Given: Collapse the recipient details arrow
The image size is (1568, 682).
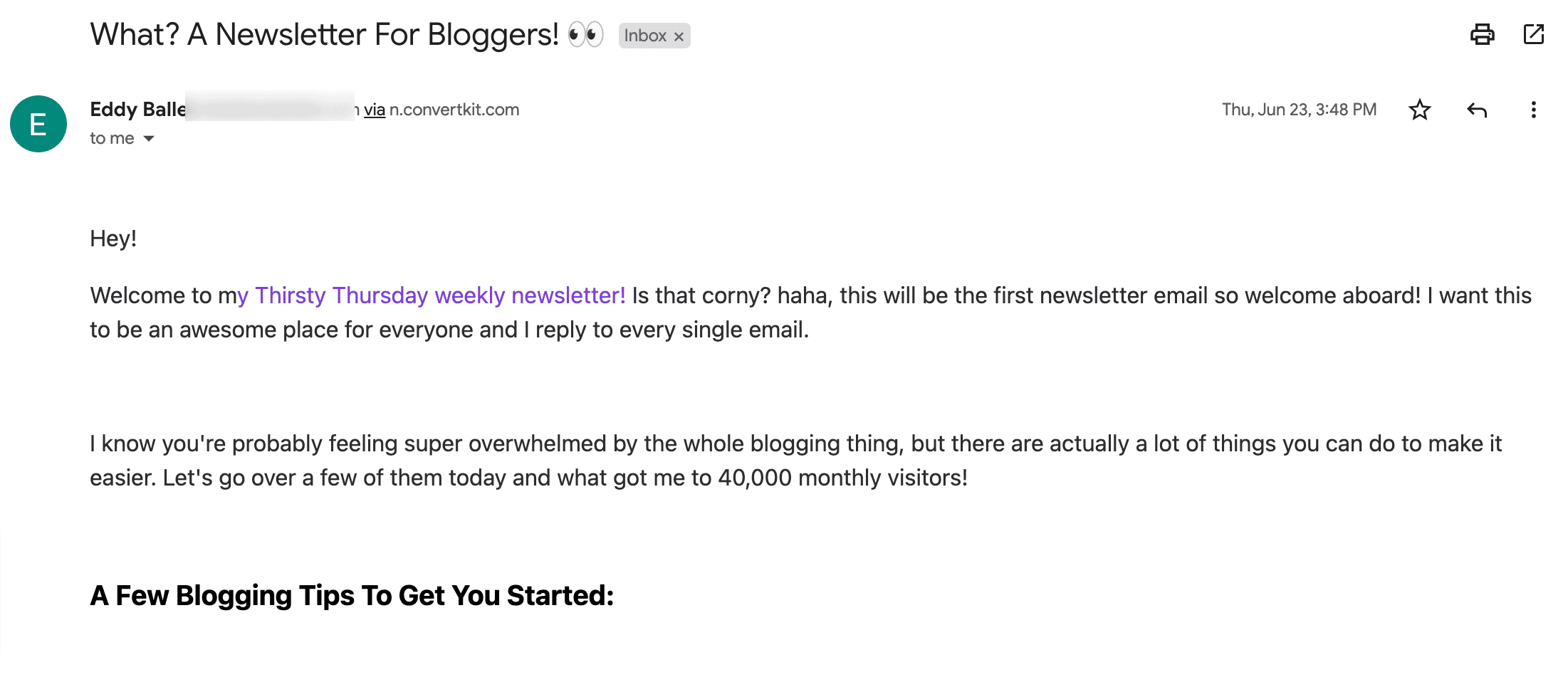Looking at the screenshot, I should (147, 138).
